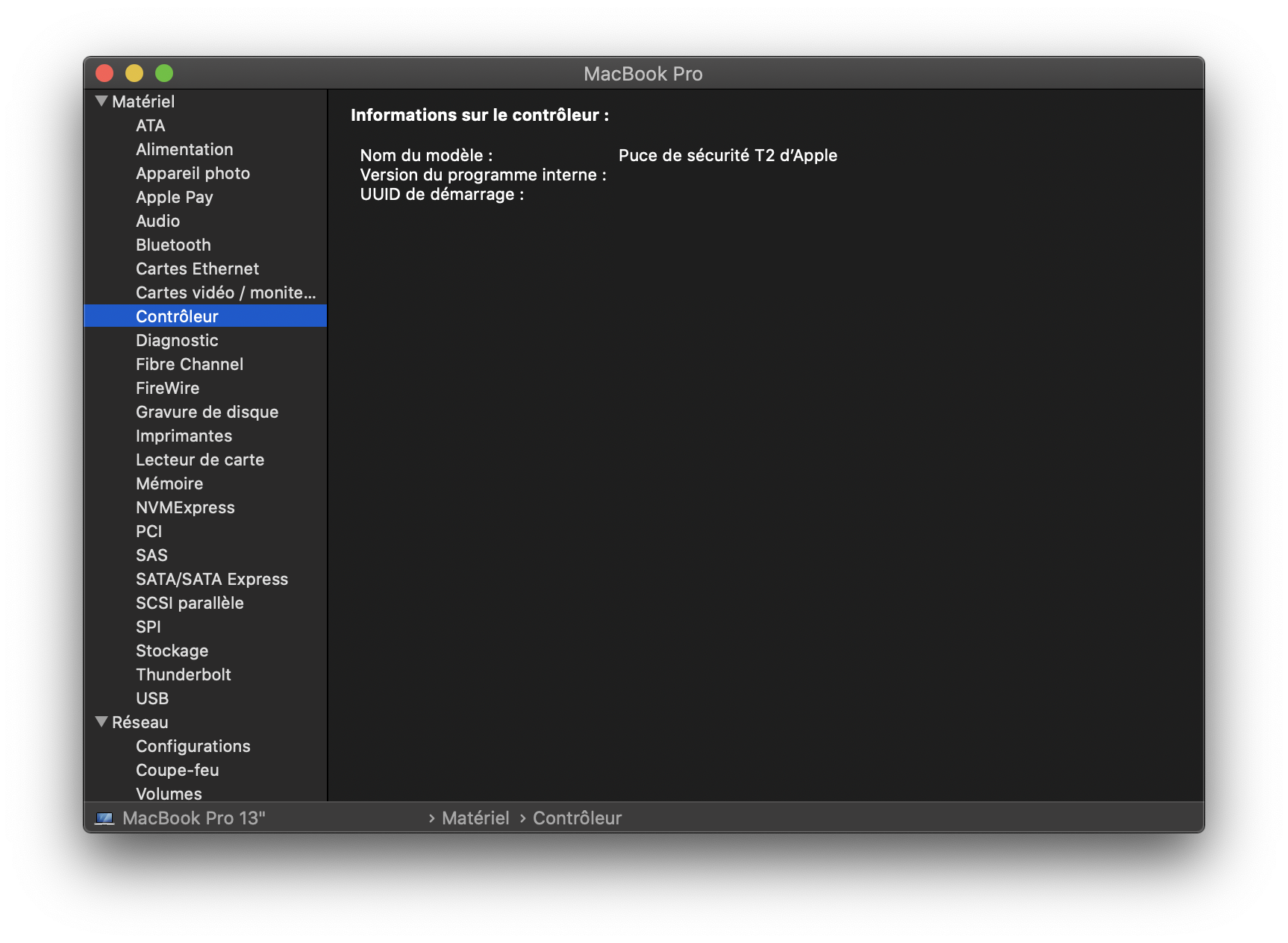This screenshot has height=943, width=1288.
Task: Click Contrôleur in the bottom path bar
Action: (577, 818)
